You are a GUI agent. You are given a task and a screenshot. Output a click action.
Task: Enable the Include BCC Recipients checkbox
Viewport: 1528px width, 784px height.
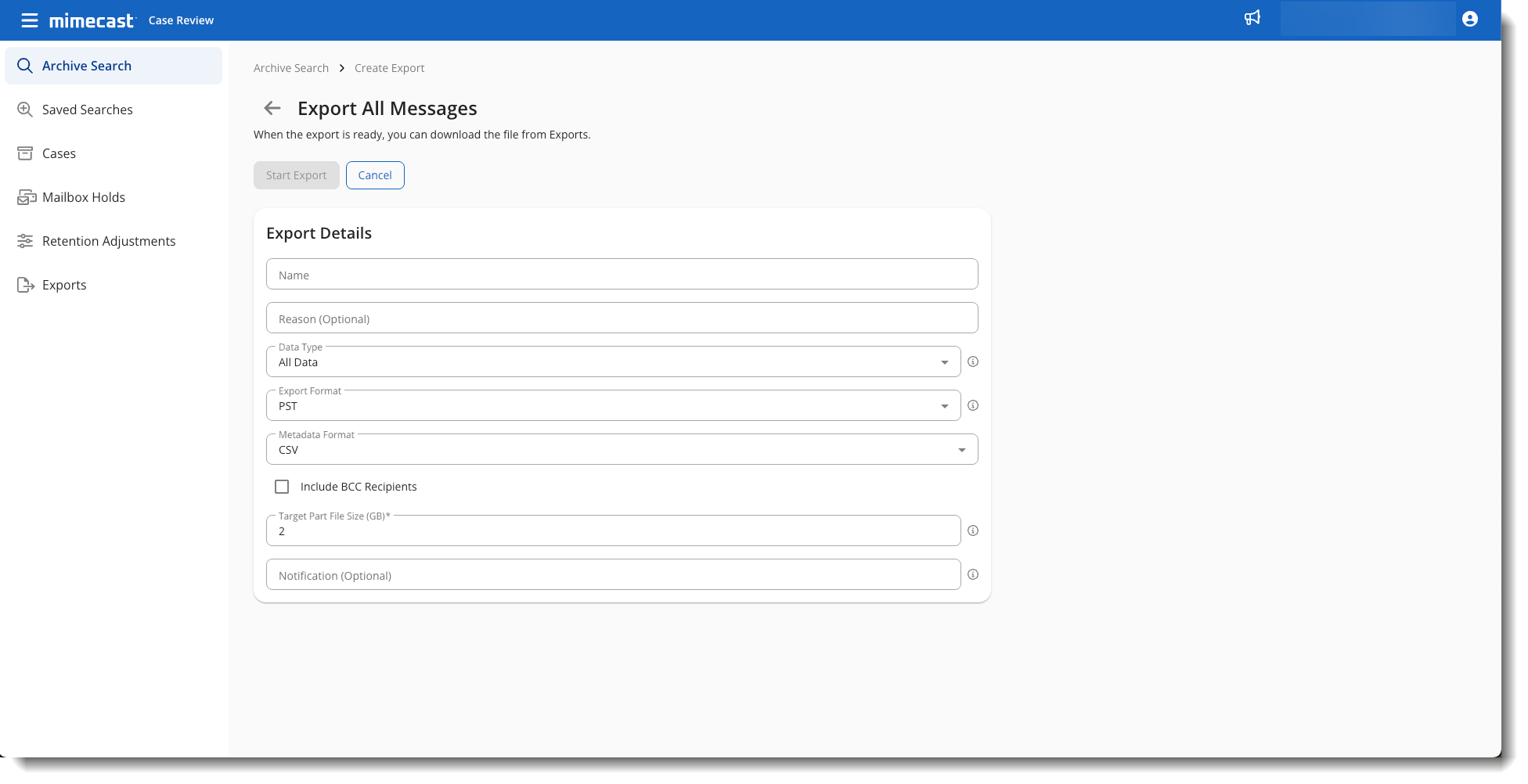282,487
